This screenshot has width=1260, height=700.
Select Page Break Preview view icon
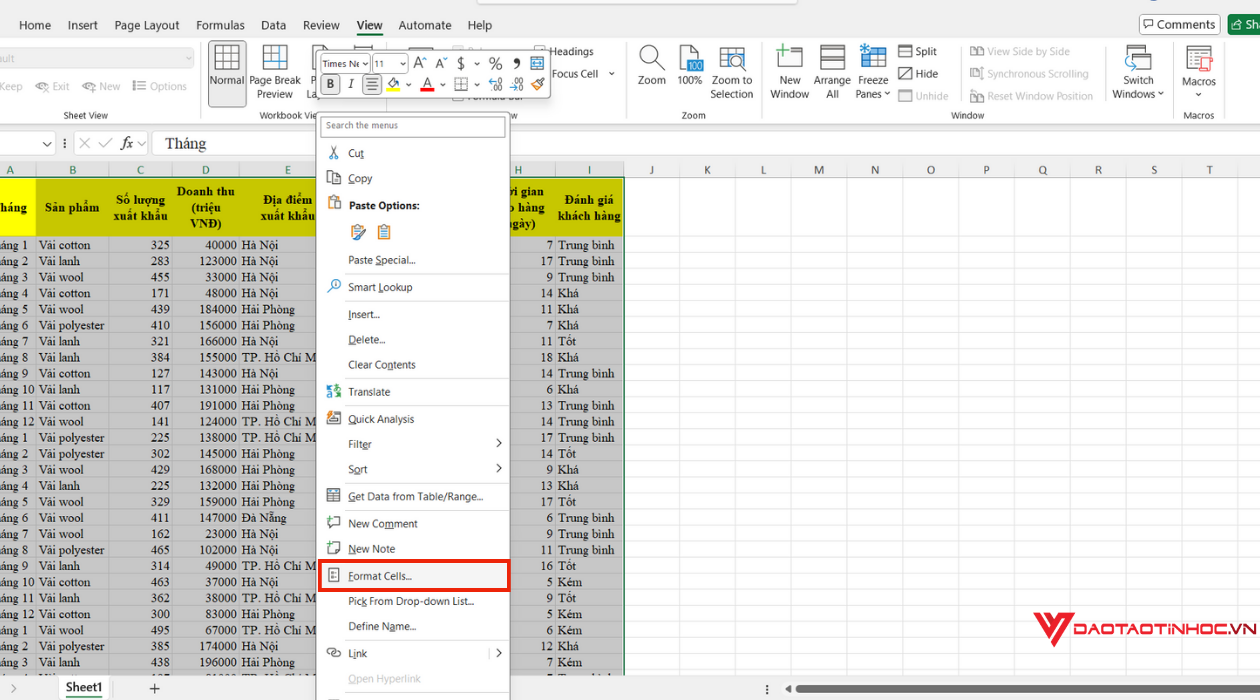pos(274,58)
